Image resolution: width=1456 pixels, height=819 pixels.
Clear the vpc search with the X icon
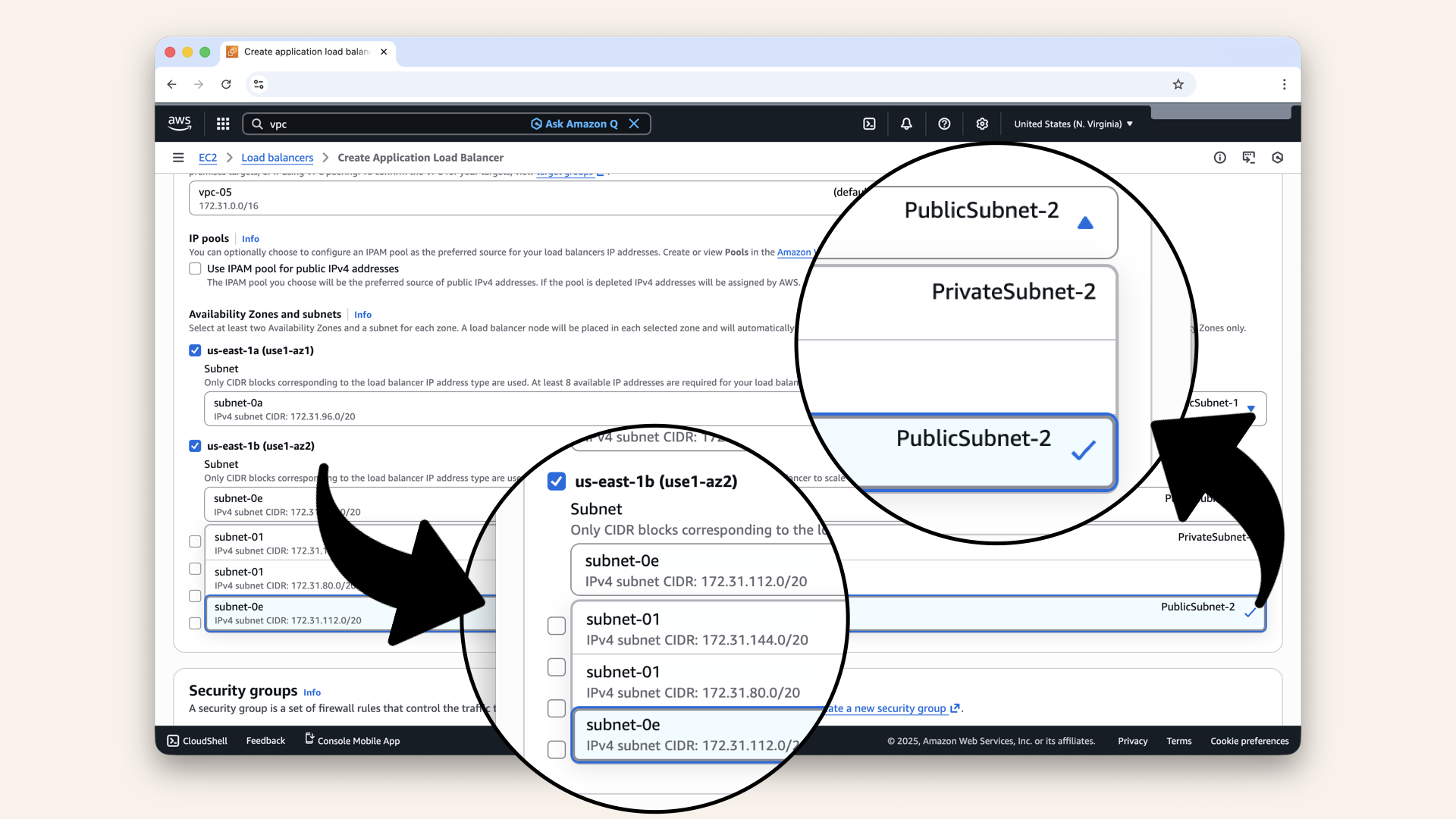pyautogui.click(x=635, y=124)
